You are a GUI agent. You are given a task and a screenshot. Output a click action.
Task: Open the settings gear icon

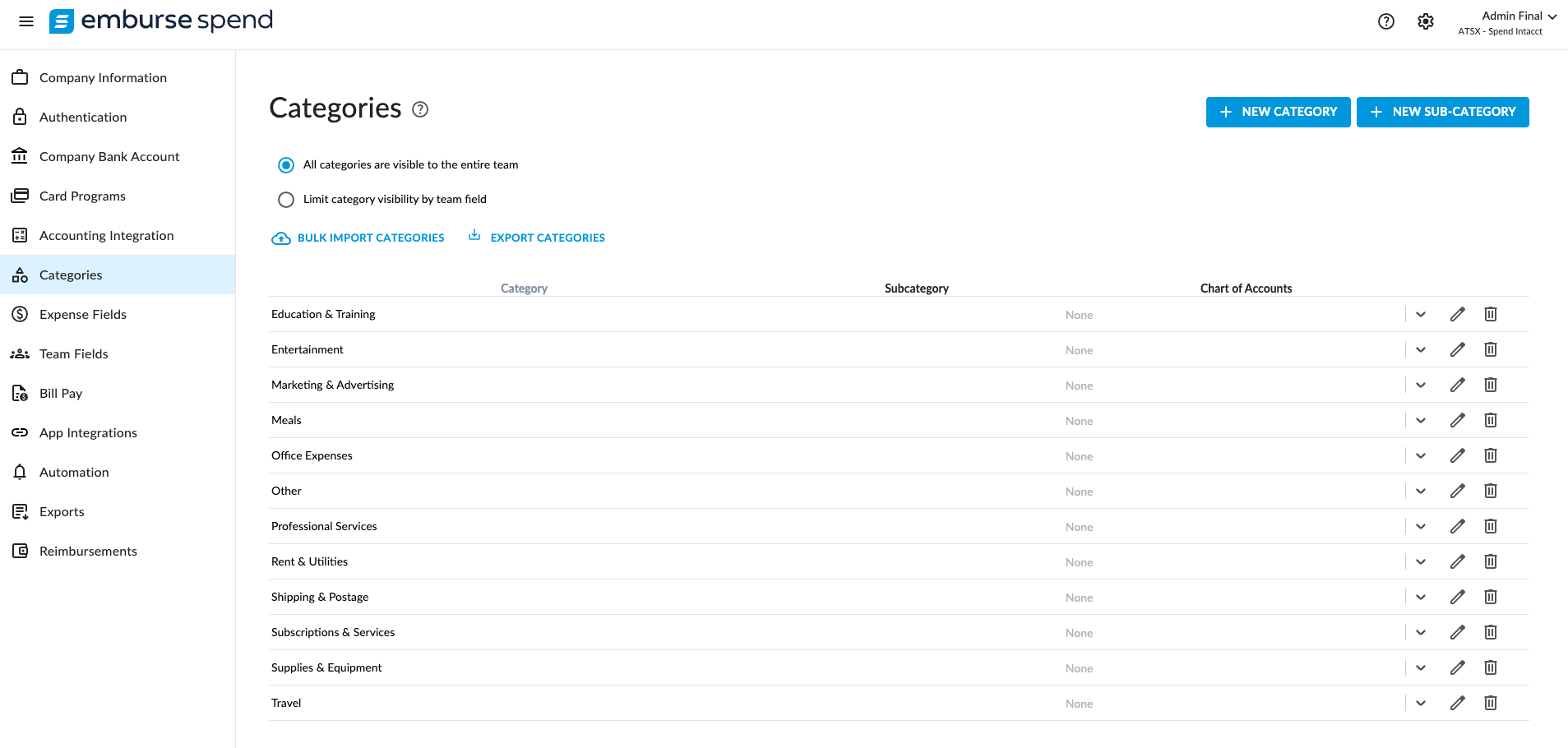(1426, 21)
